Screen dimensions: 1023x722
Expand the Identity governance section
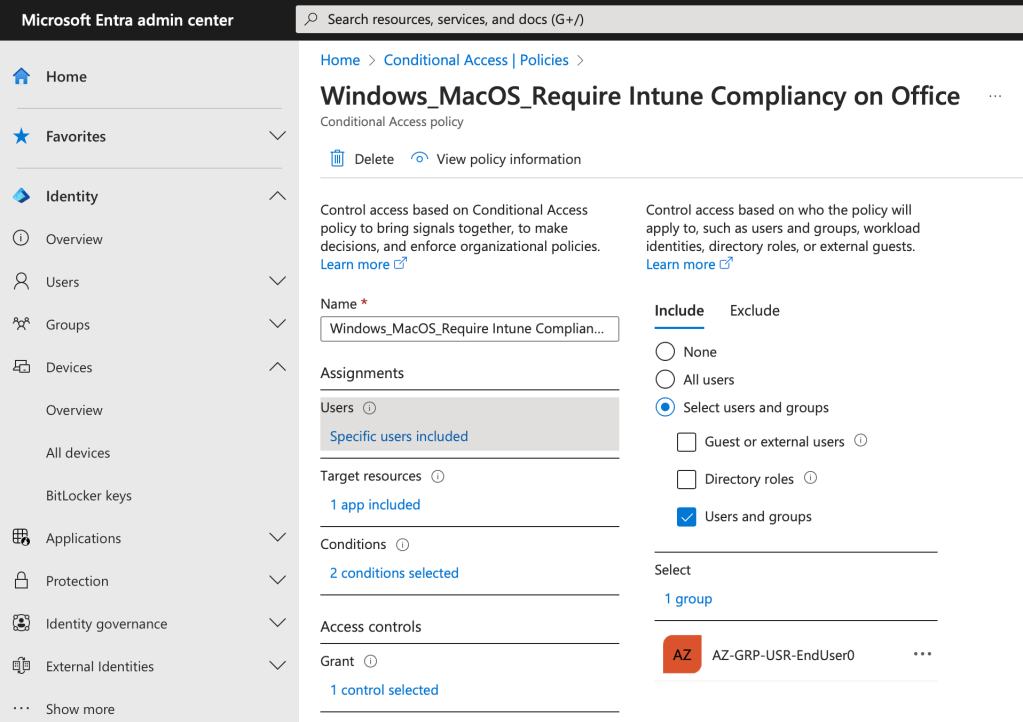tap(278, 623)
